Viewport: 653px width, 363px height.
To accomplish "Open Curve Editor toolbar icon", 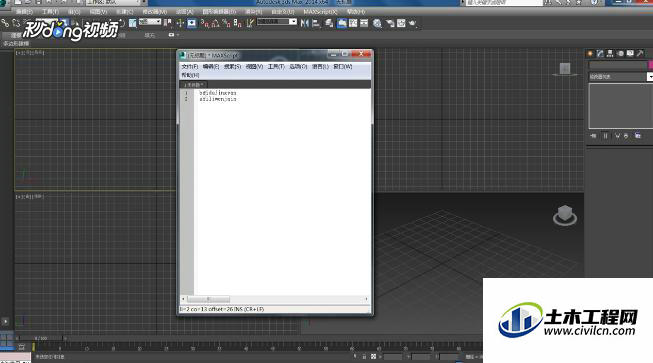I will pyautogui.click(x=353, y=23).
